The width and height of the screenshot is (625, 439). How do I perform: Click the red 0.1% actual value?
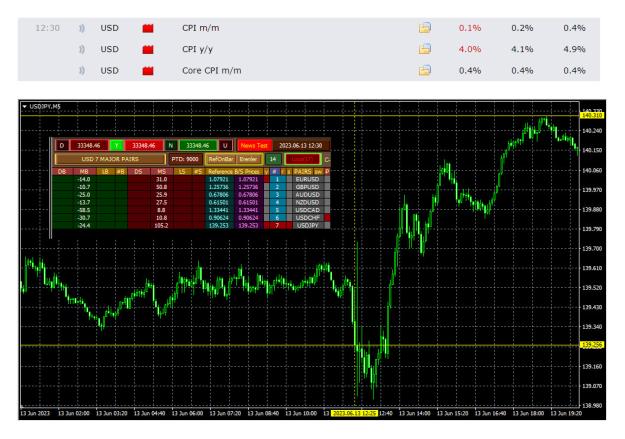click(470, 28)
